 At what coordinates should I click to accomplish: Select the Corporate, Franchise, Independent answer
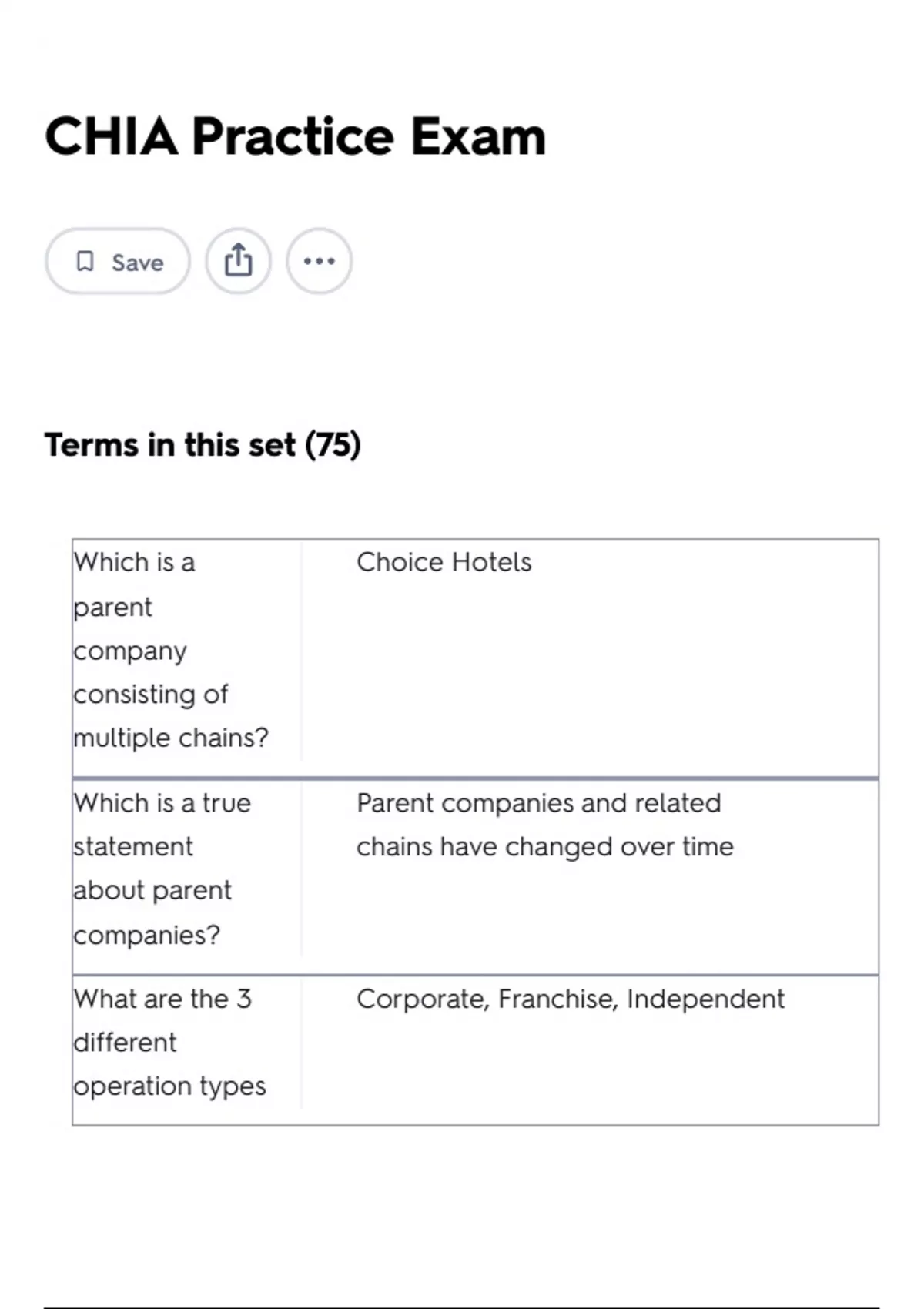tap(570, 999)
